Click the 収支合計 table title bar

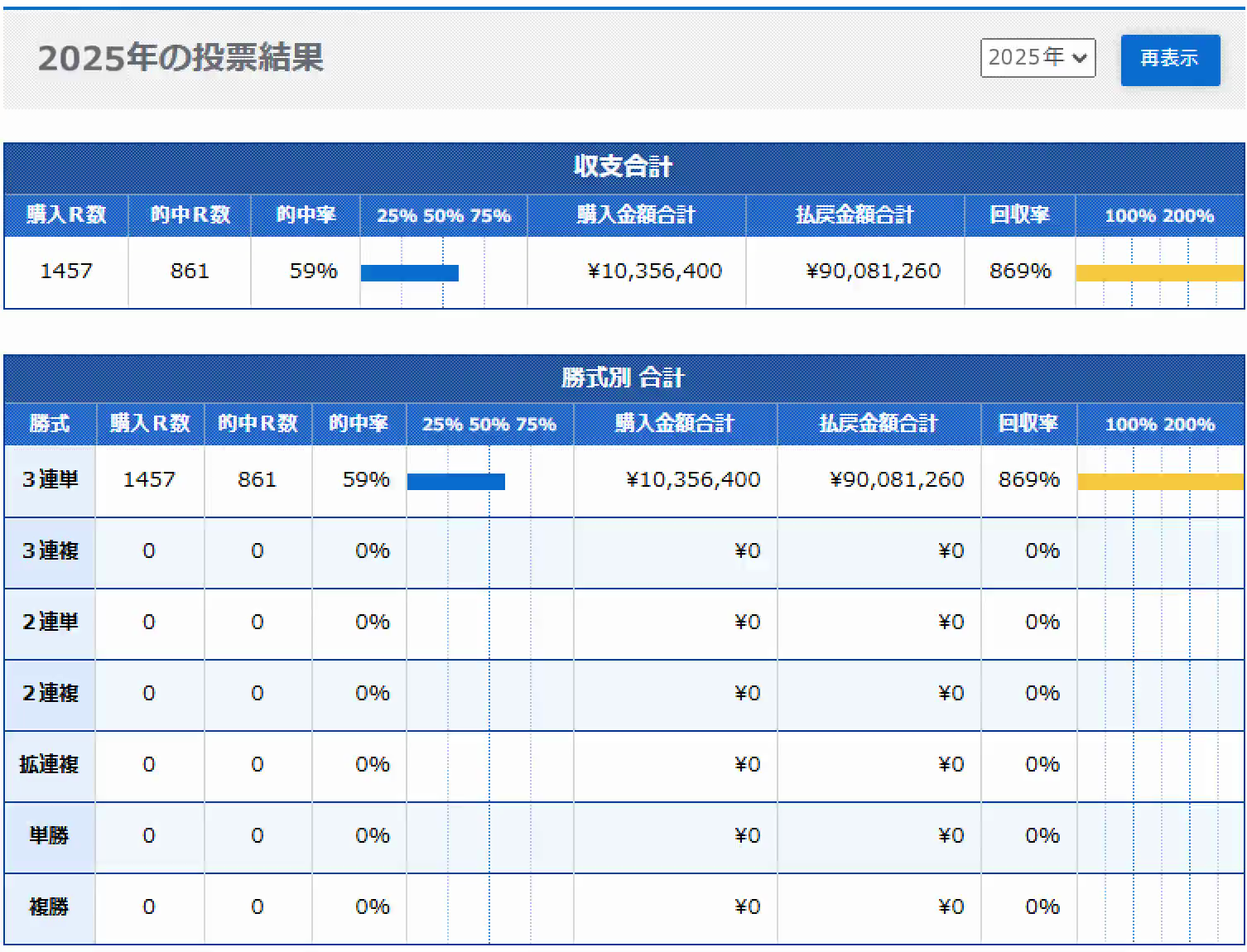pyautogui.click(x=623, y=167)
